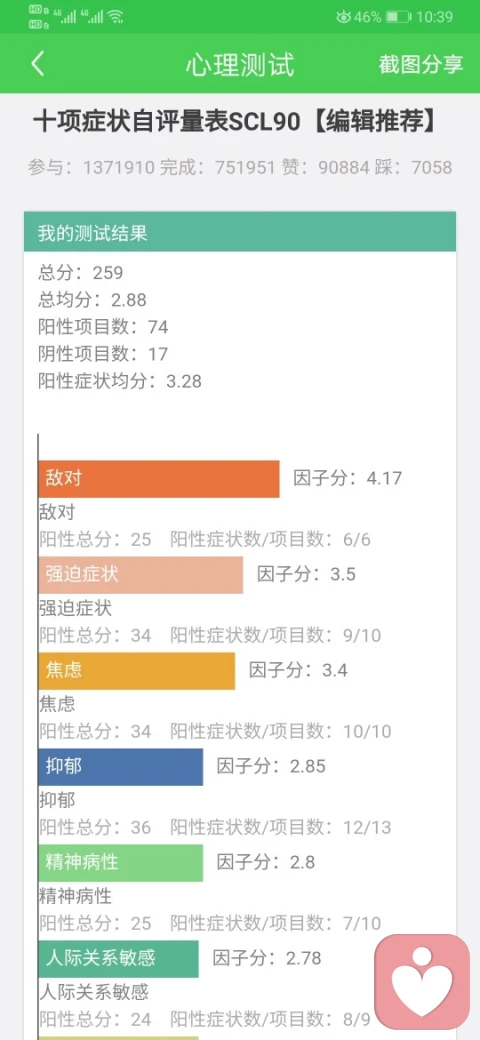Tap the pink 强迫症状 factor bar
The image size is (480, 1040).
141,574
